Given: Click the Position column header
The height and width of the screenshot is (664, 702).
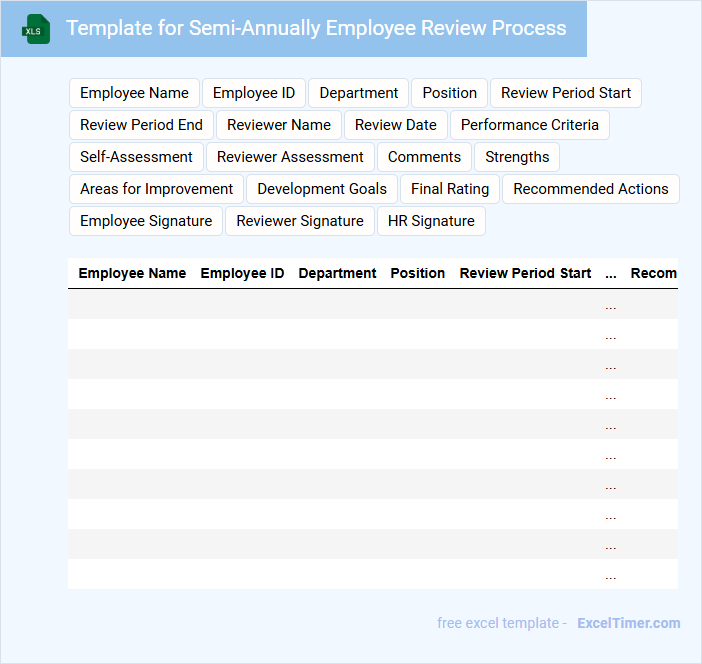Looking at the screenshot, I should (x=418, y=273).
